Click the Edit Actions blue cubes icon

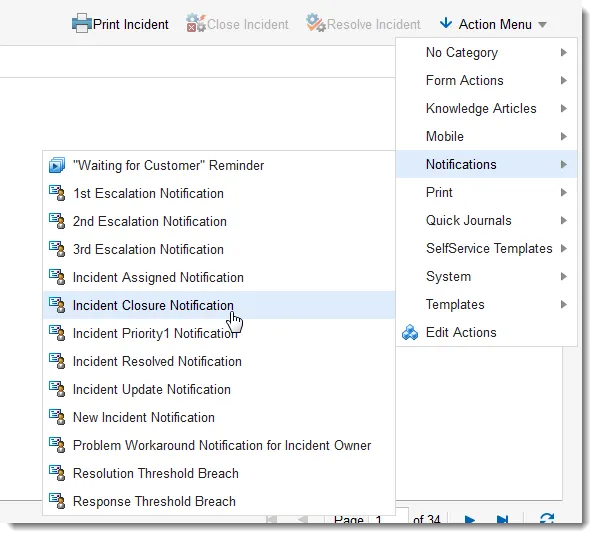click(x=410, y=333)
